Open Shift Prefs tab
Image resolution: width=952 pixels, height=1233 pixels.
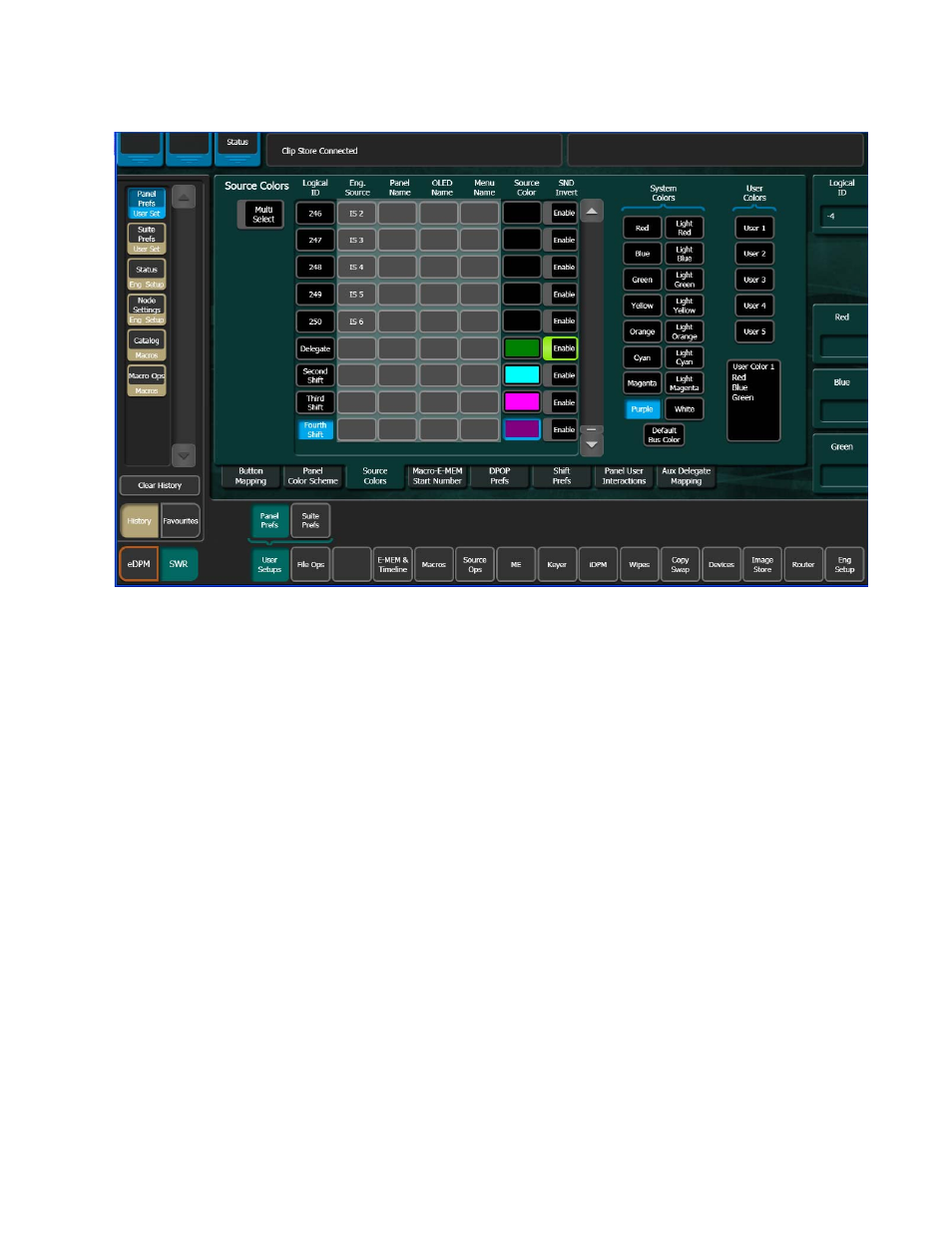562,476
